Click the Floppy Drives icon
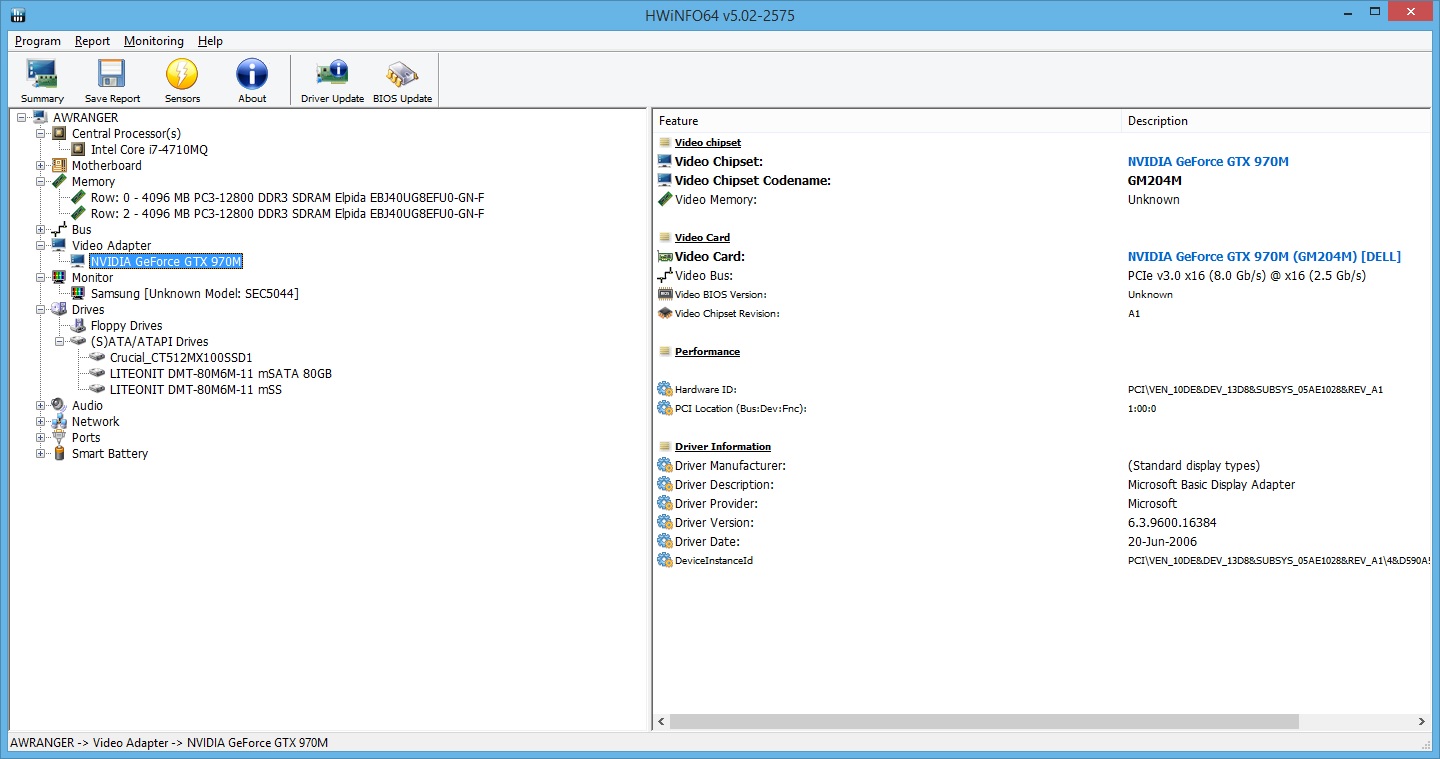This screenshot has width=1440, height=759. click(78, 326)
